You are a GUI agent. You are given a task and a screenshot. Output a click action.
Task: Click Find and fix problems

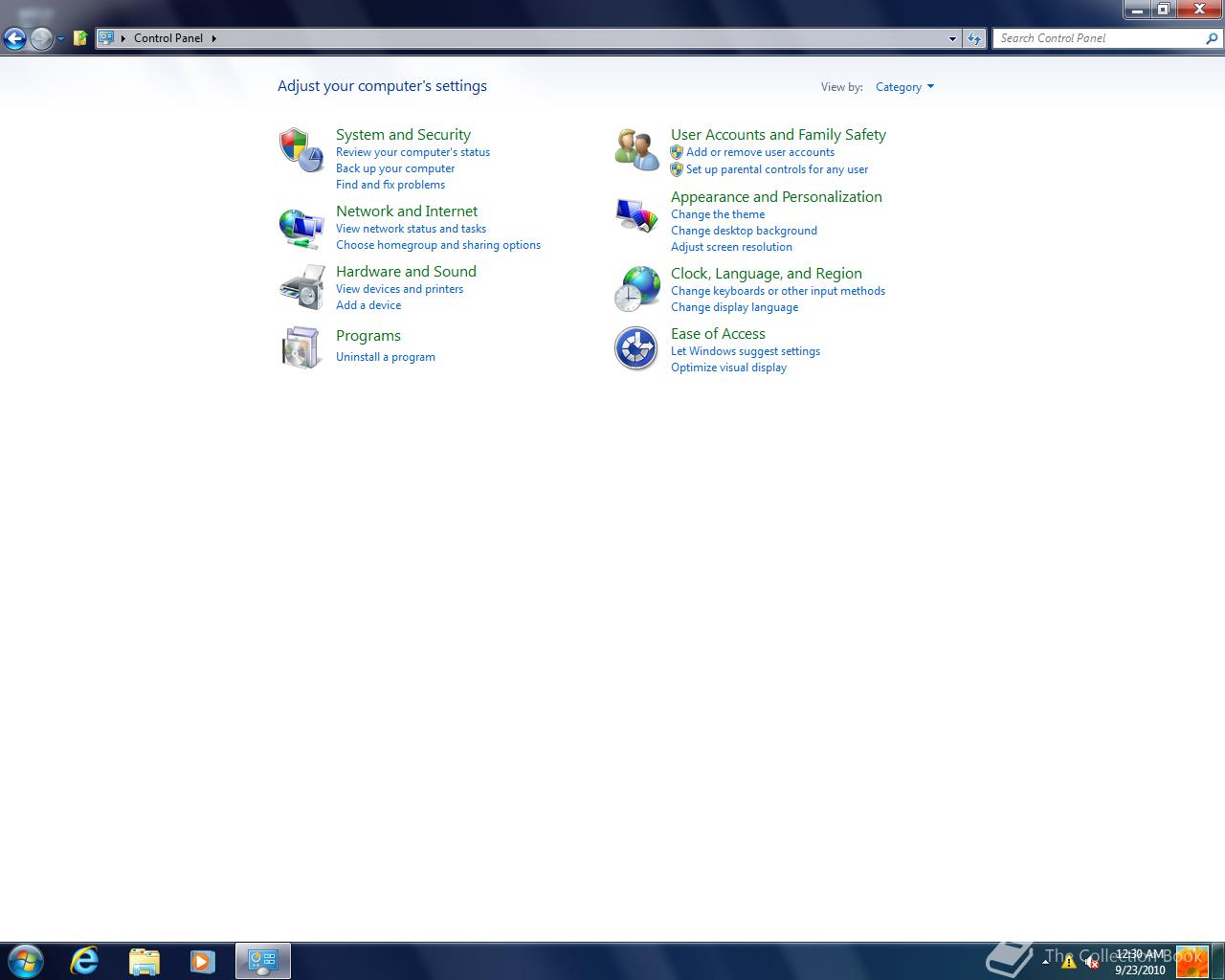(390, 185)
